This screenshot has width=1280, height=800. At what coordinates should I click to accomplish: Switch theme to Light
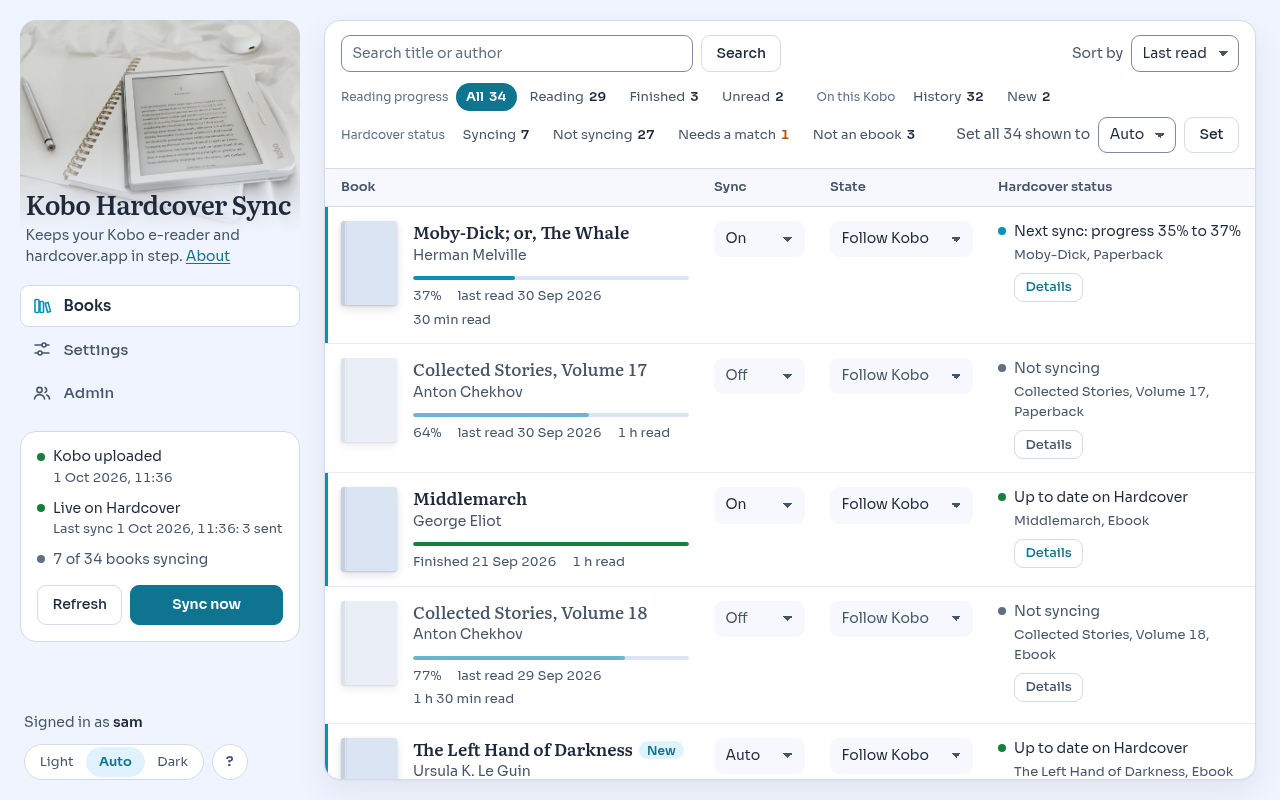click(56, 762)
